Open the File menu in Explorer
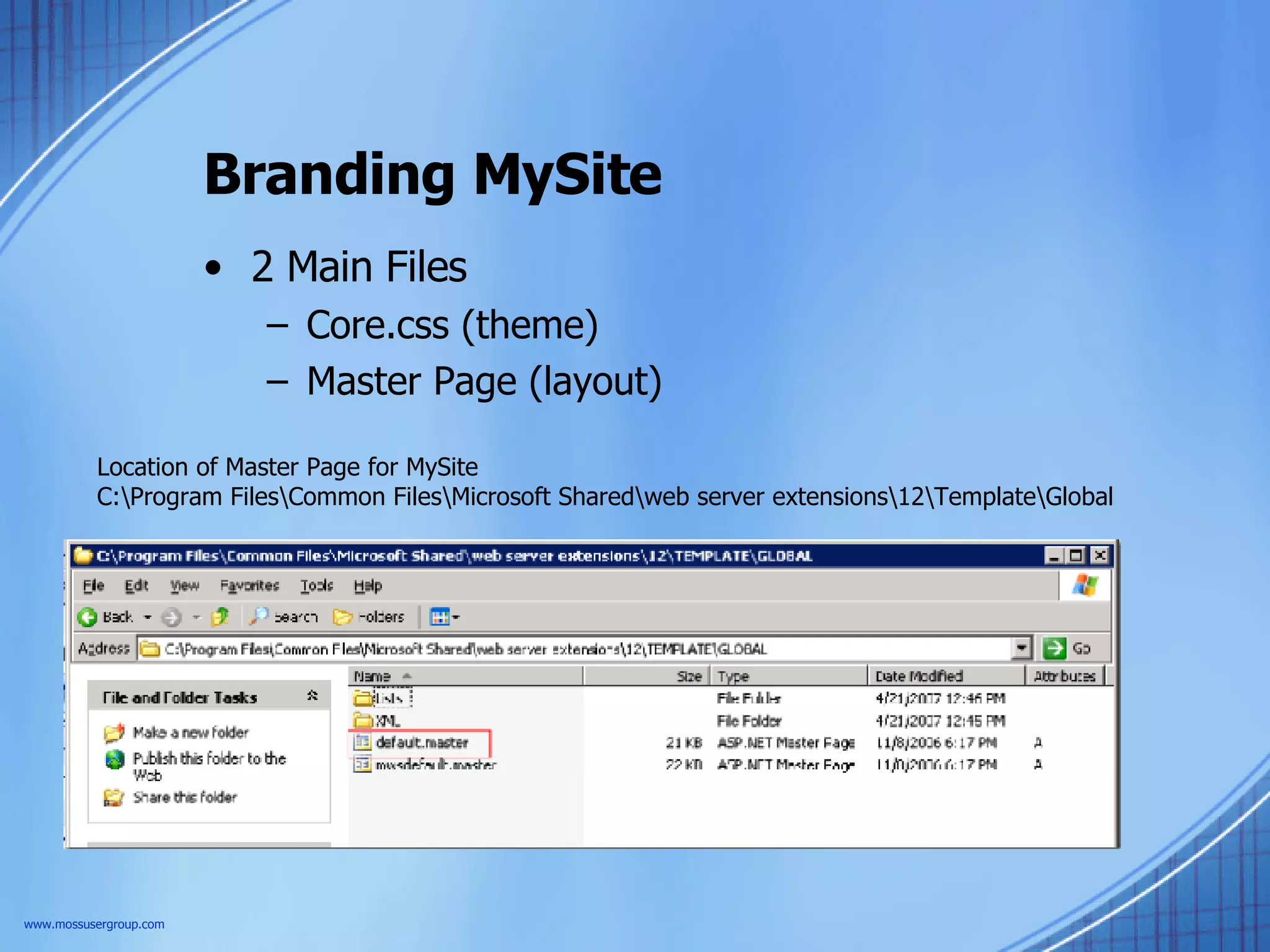The height and width of the screenshot is (952, 1270). click(x=94, y=585)
